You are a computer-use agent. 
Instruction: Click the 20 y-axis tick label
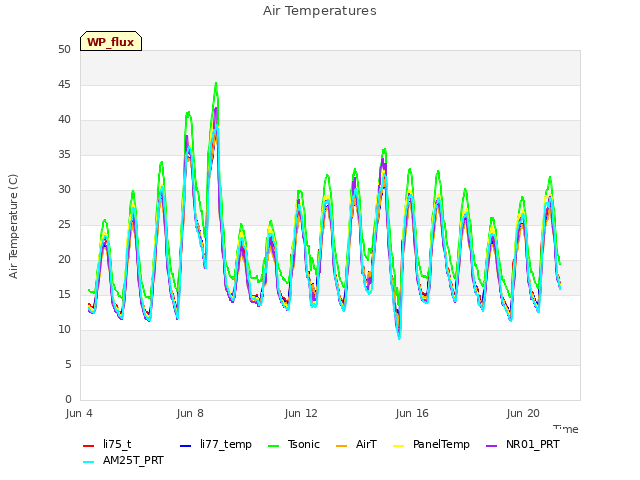[x=64, y=260]
